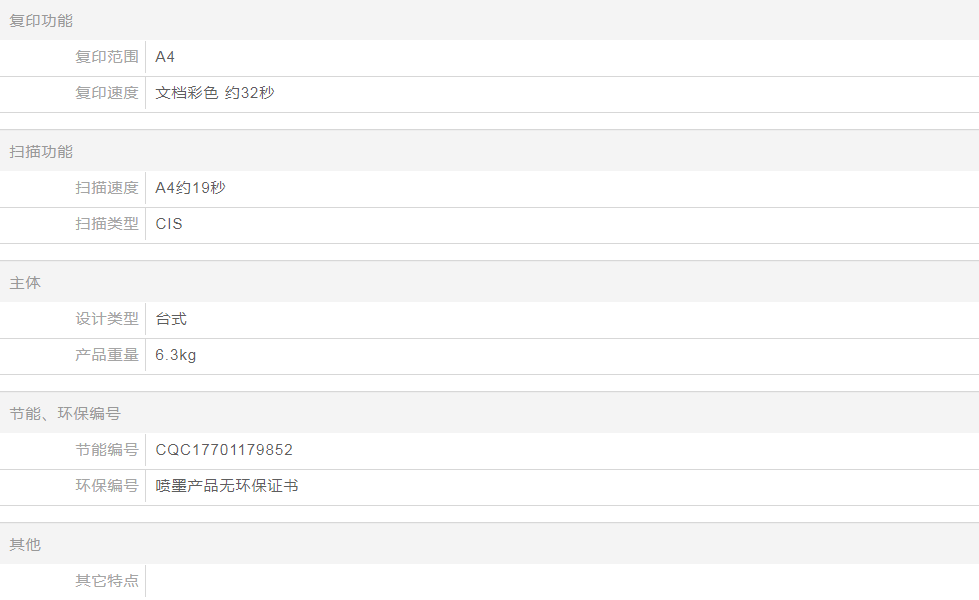Click the 扫描功能 section header
The image size is (979, 600).
(41, 151)
